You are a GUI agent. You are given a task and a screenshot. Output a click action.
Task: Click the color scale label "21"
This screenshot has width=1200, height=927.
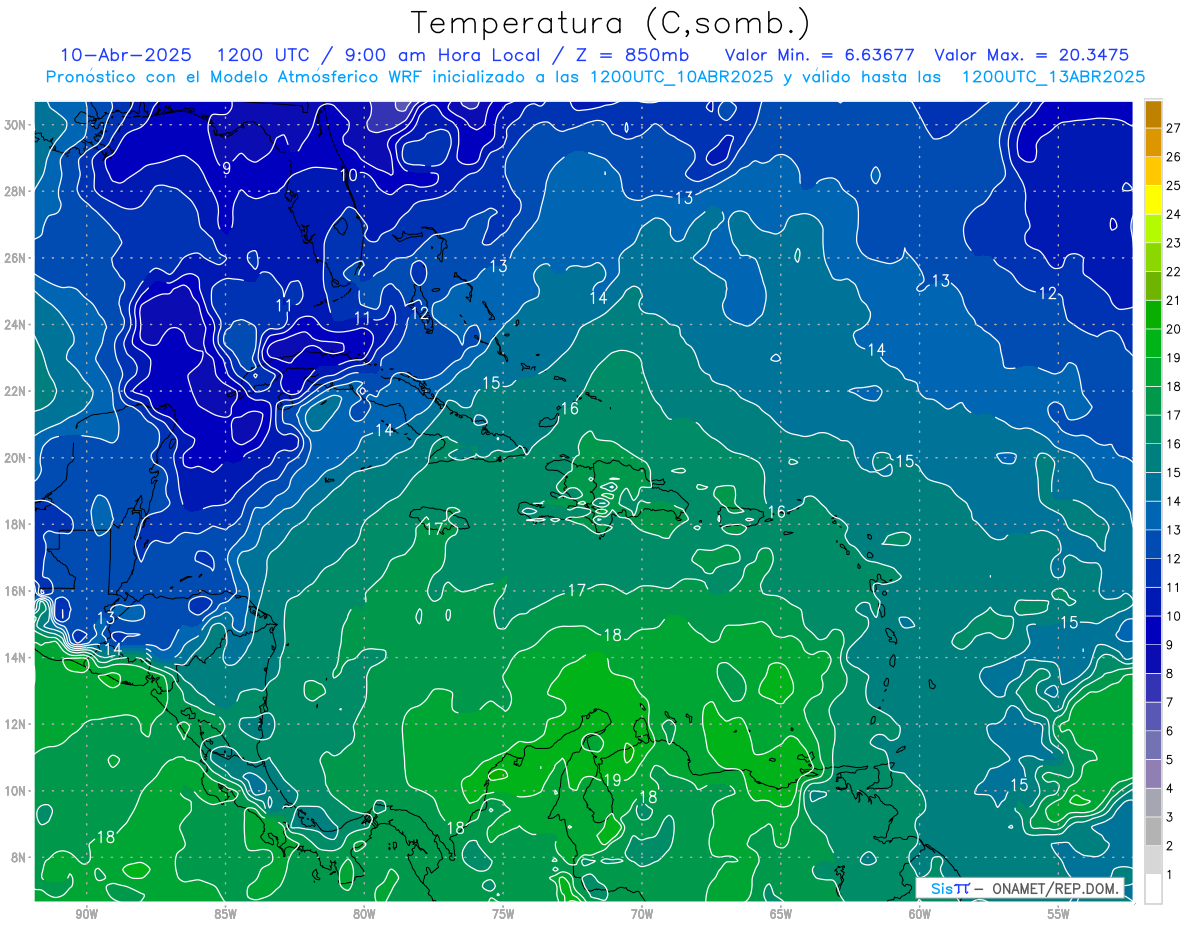pyautogui.click(x=1174, y=301)
